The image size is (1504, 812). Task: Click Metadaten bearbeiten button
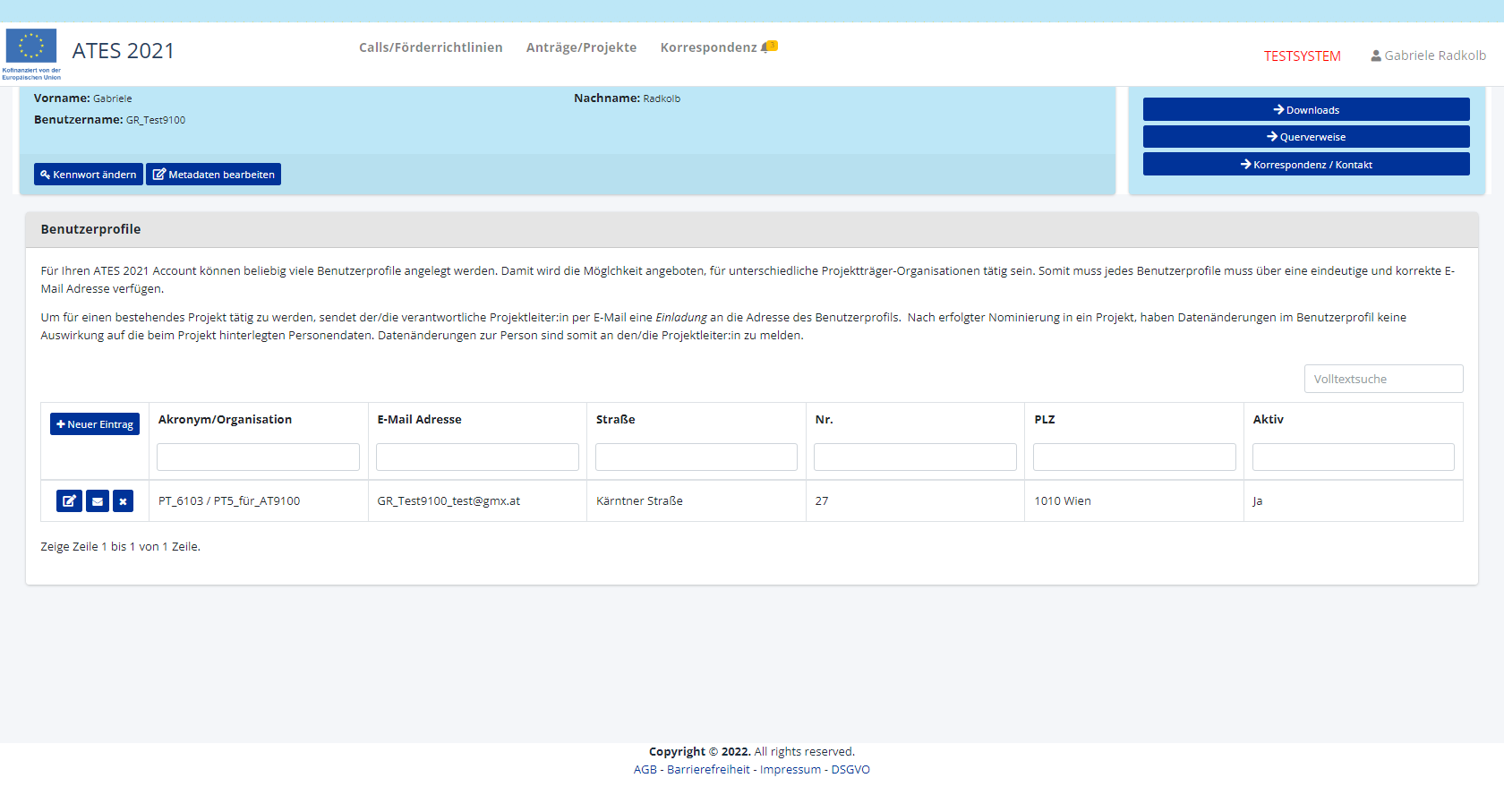[x=214, y=175]
